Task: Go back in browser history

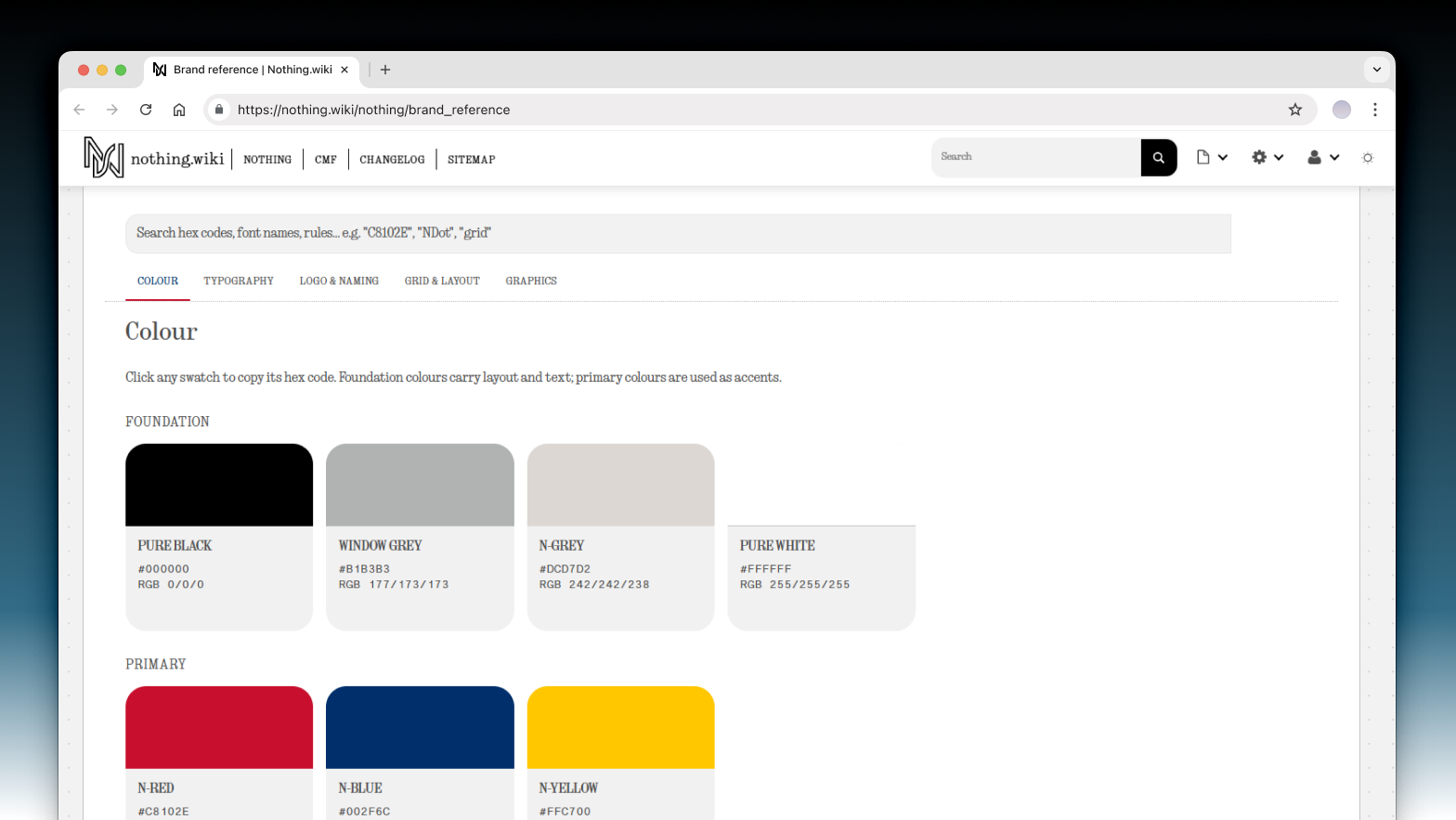Action: tap(79, 110)
